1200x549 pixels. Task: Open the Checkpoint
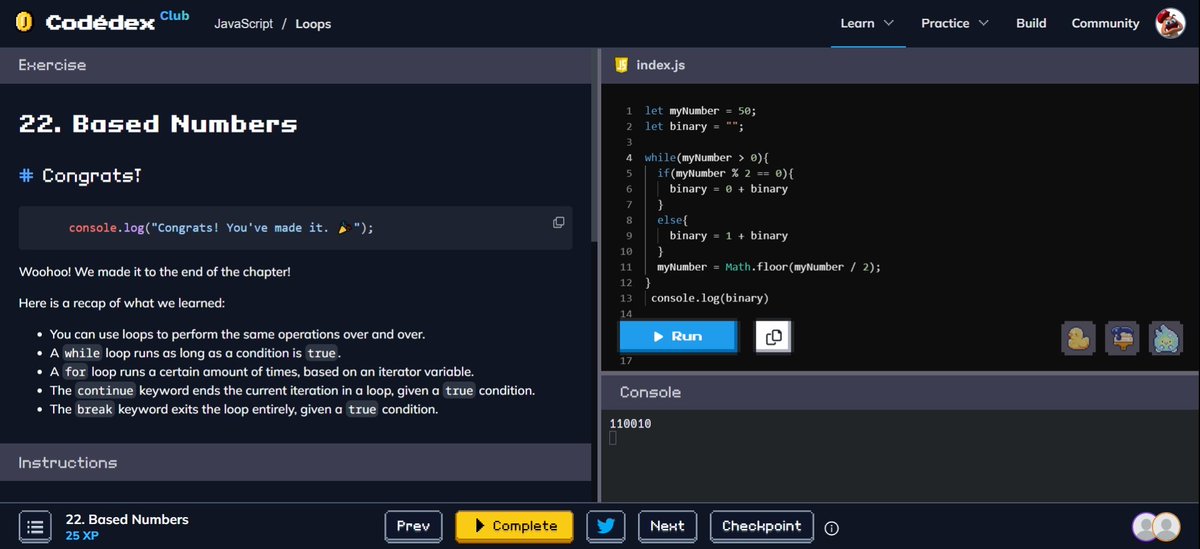[761, 526]
